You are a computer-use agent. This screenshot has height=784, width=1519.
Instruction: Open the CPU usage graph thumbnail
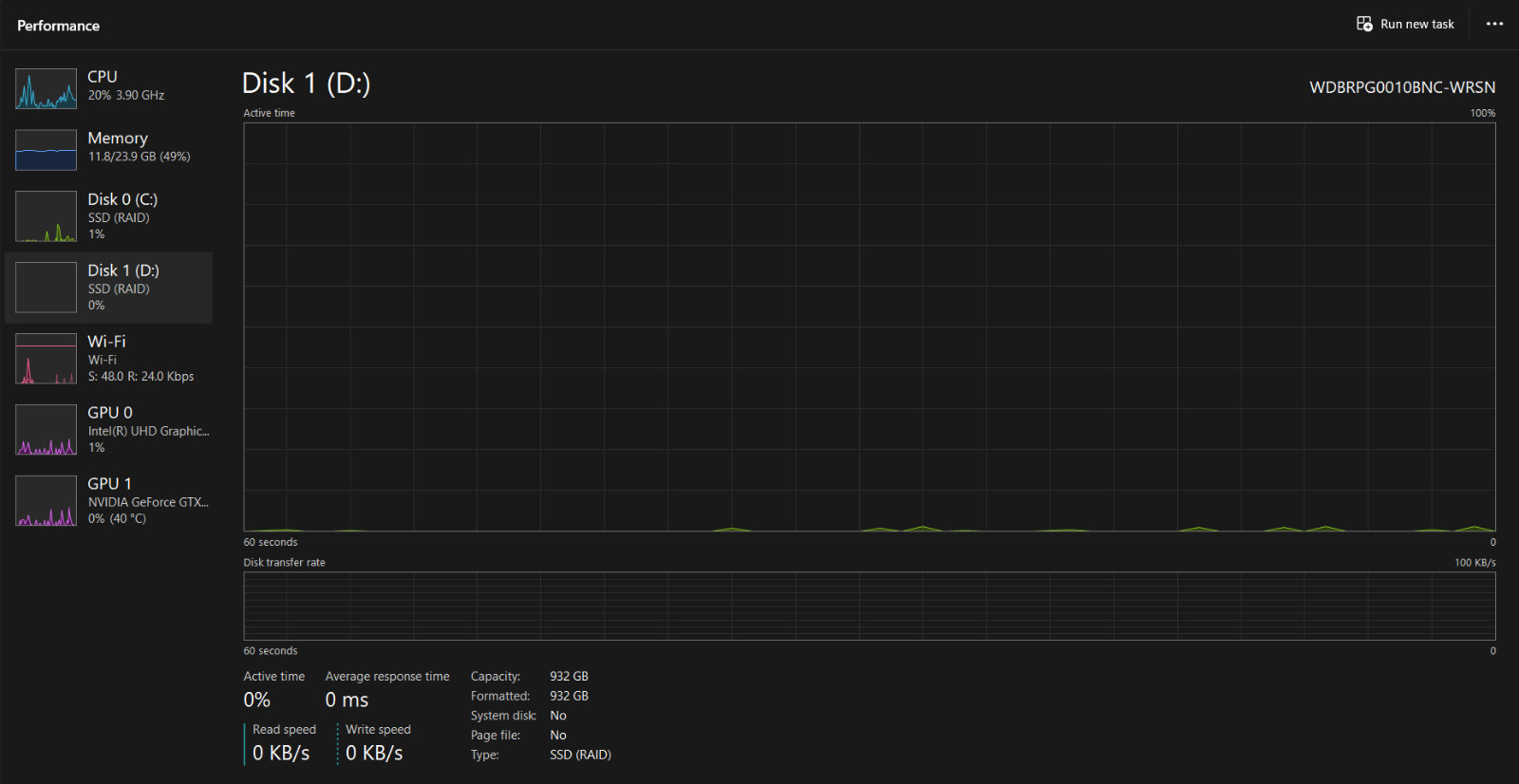pos(46,88)
